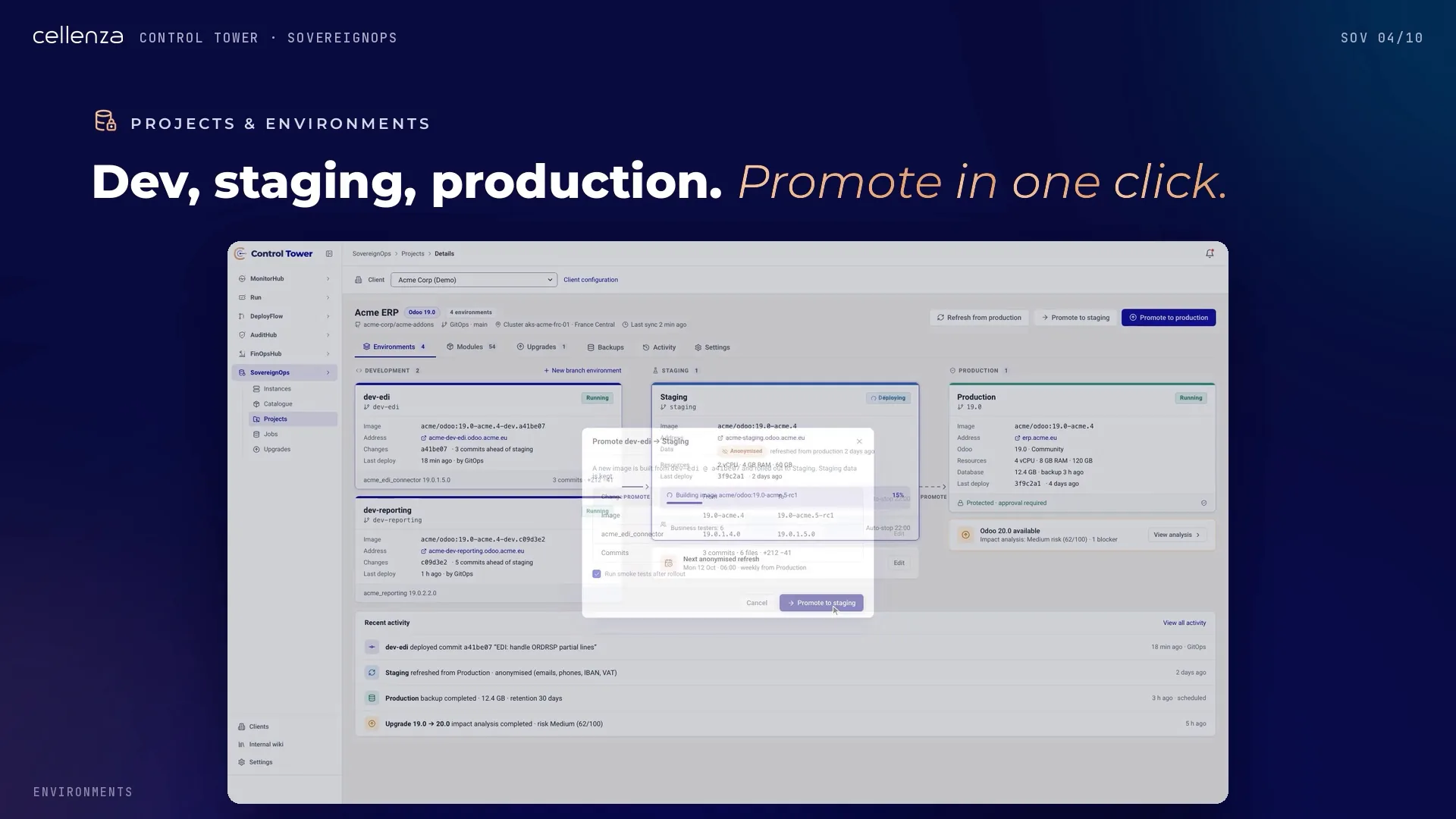Click New branch environment link

(x=582, y=371)
